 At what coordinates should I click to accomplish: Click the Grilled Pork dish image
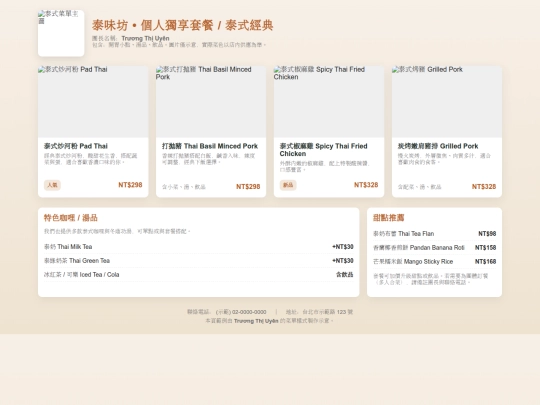[447, 102]
